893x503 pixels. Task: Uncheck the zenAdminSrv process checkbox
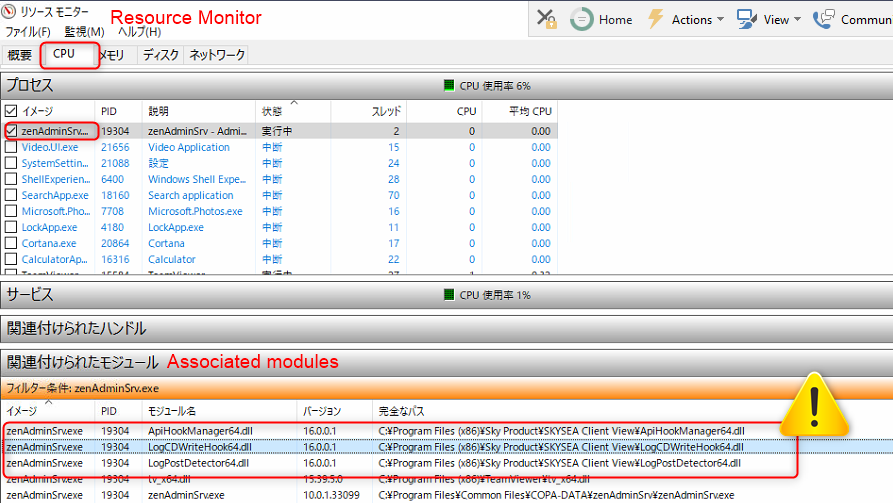click(x=11, y=131)
